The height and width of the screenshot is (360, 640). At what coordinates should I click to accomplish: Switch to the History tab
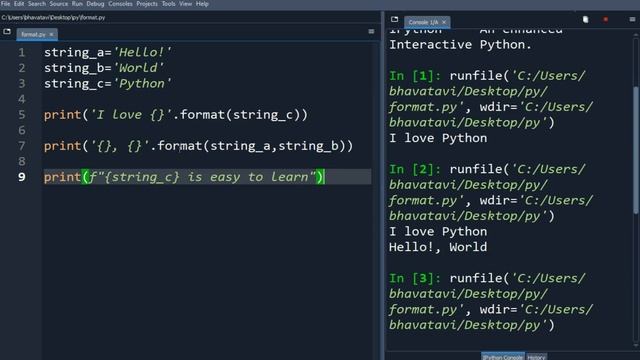[x=536, y=357]
